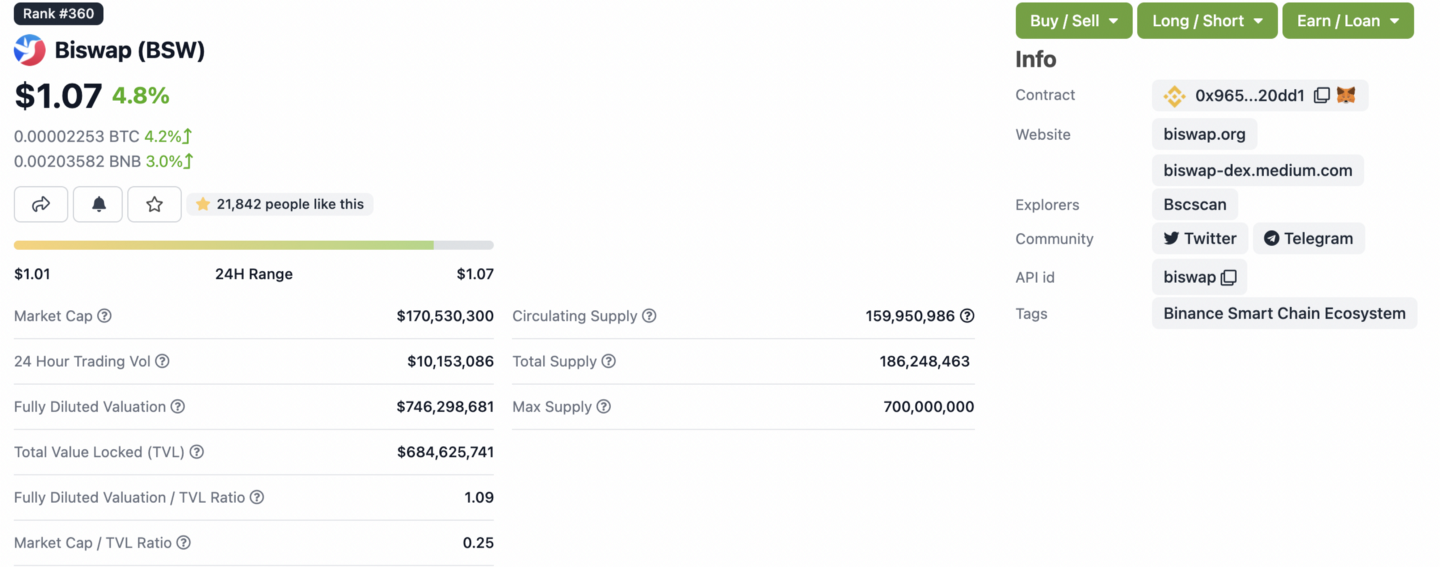Click the info icon beside 159,950,986
Viewport: 1440px width, 567px height.
click(967, 316)
